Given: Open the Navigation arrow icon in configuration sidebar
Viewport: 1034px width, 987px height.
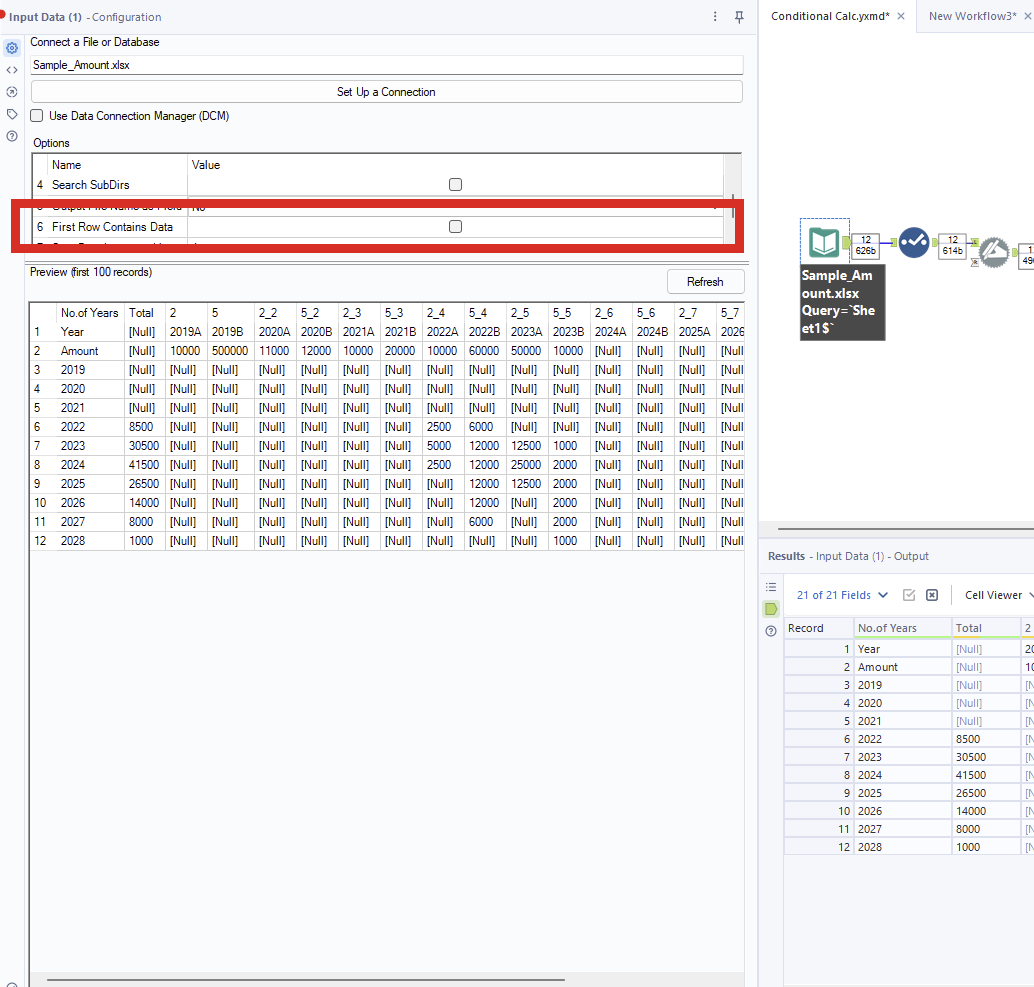Looking at the screenshot, I should click(12, 92).
